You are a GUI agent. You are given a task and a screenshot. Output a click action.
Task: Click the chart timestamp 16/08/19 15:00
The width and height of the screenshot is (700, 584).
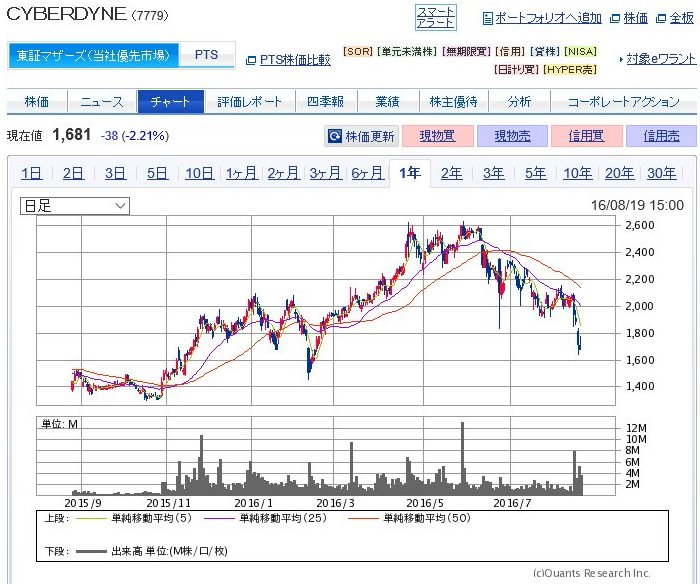638,205
